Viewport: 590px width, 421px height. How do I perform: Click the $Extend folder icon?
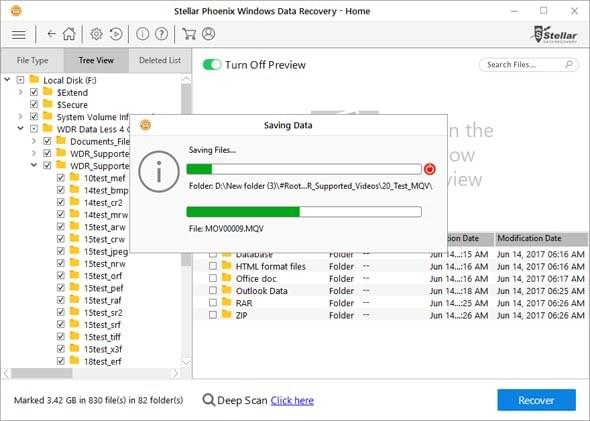(x=48, y=92)
